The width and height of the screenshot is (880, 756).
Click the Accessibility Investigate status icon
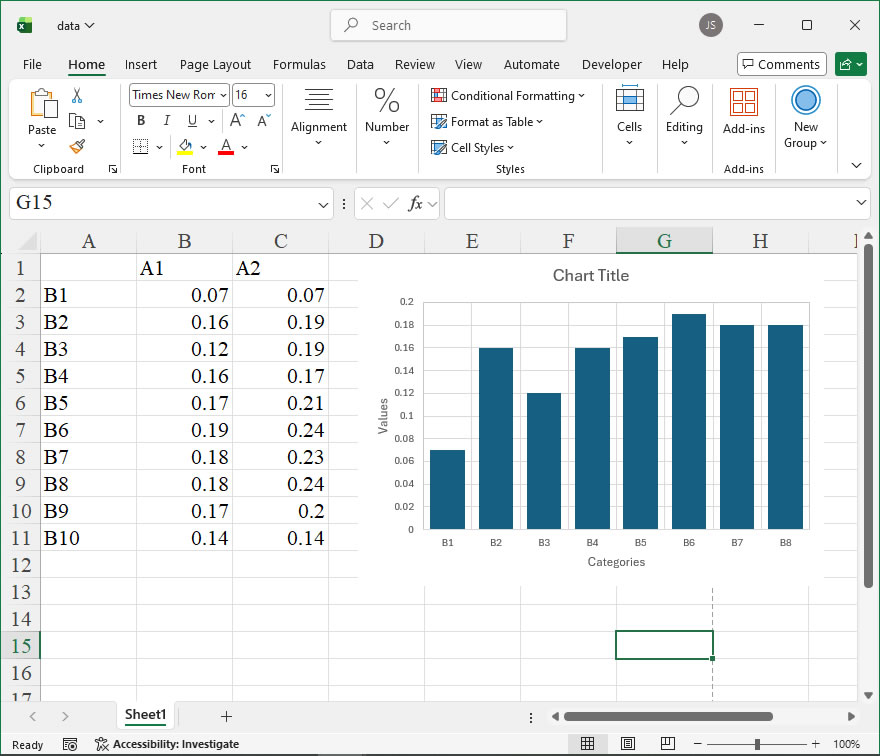[101, 744]
